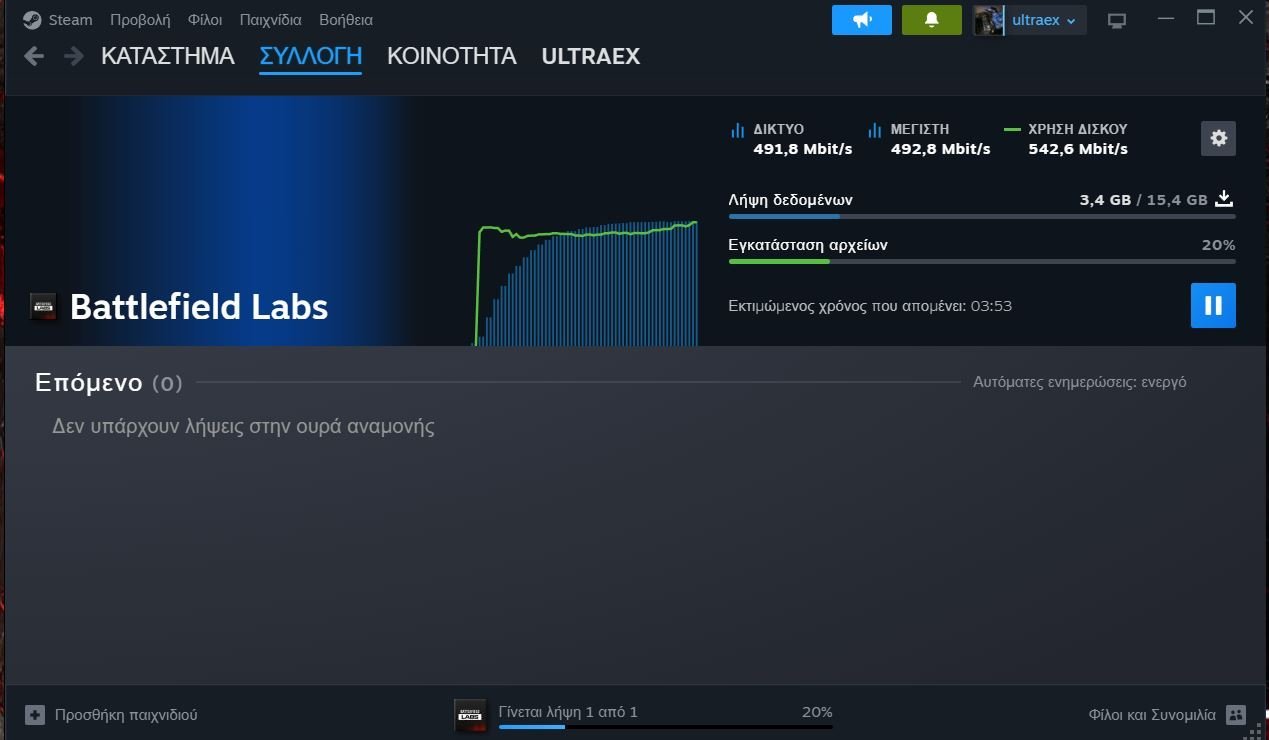
Task: Click the empty queue message text
Action: click(x=243, y=427)
